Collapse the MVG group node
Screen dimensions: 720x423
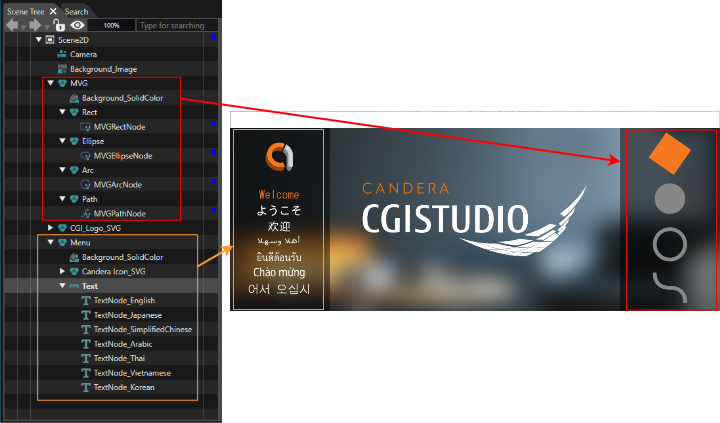coord(51,83)
